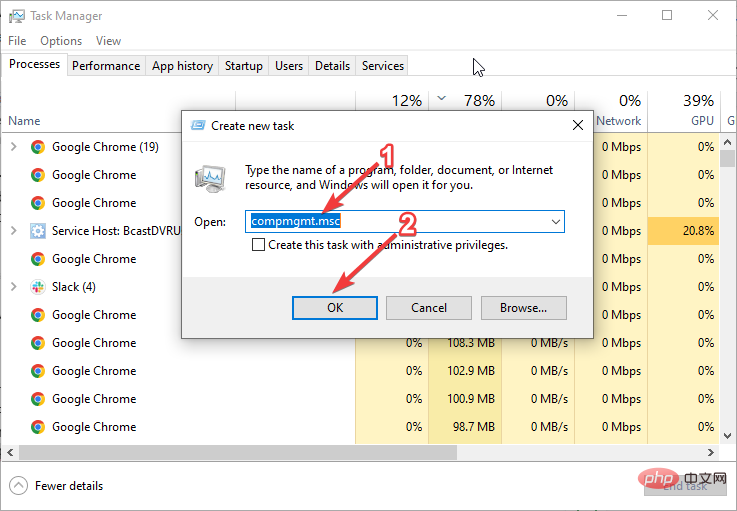Screen dimensions: 737x511
Task: Click Chrome icon in the 100.9 MB row
Action: pyautogui.click(x=38, y=399)
